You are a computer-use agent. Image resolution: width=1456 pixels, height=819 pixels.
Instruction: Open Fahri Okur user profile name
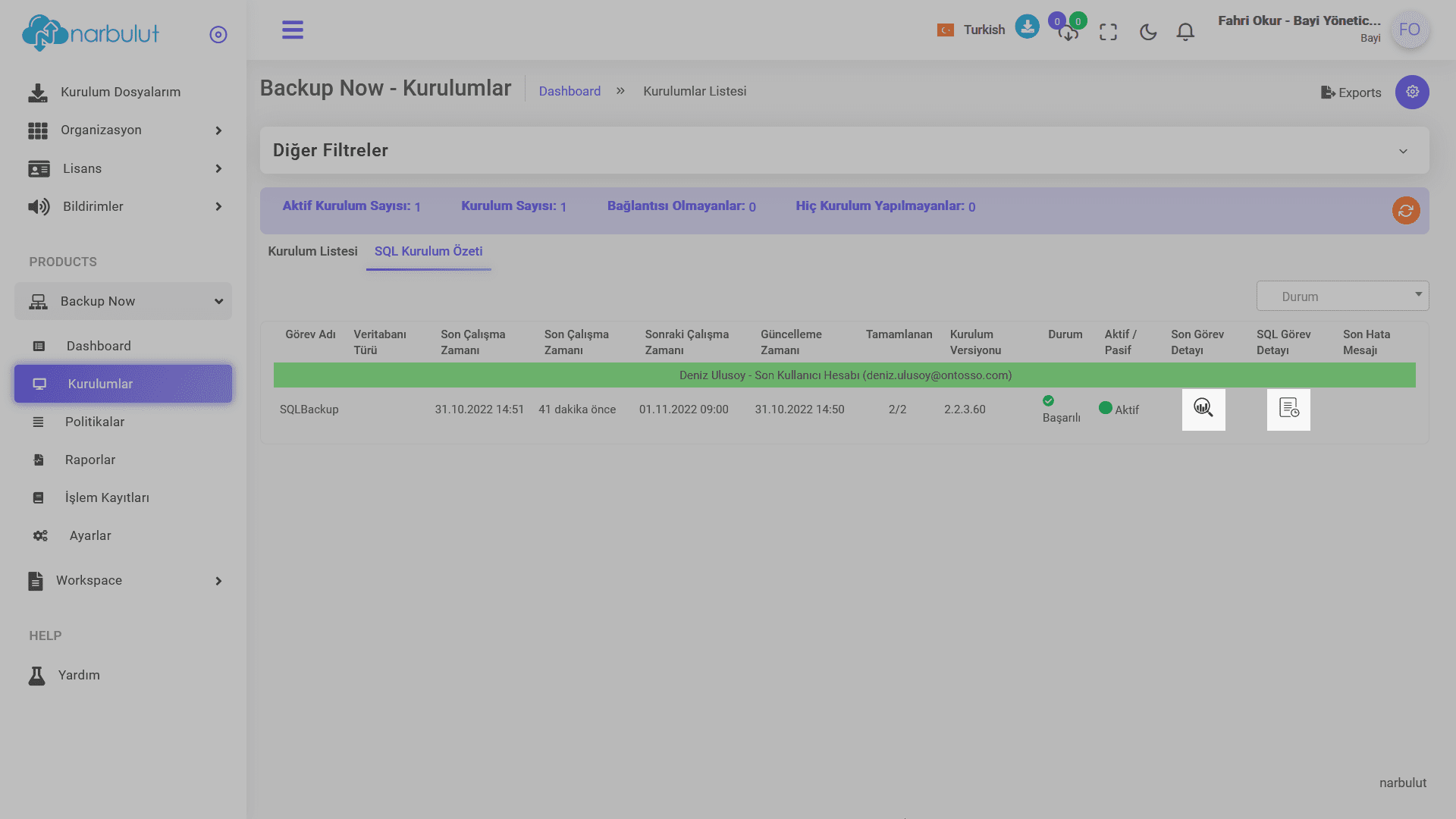pyautogui.click(x=1299, y=21)
